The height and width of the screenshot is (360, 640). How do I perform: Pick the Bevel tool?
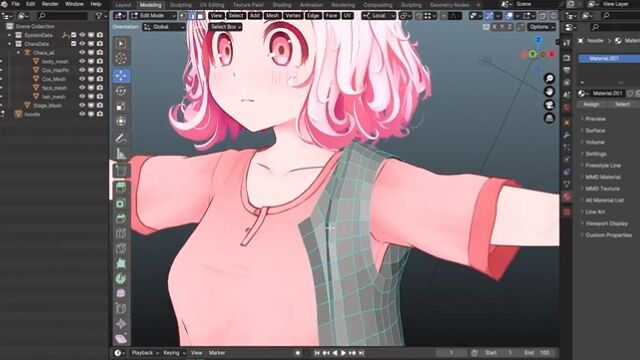pyautogui.click(x=121, y=218)
